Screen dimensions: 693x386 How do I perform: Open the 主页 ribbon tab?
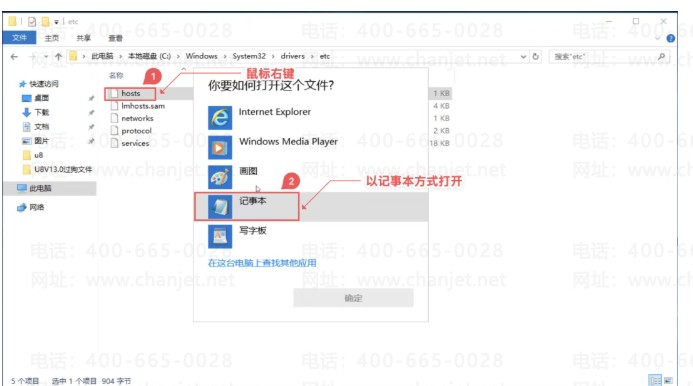click(x=52, y=38)
